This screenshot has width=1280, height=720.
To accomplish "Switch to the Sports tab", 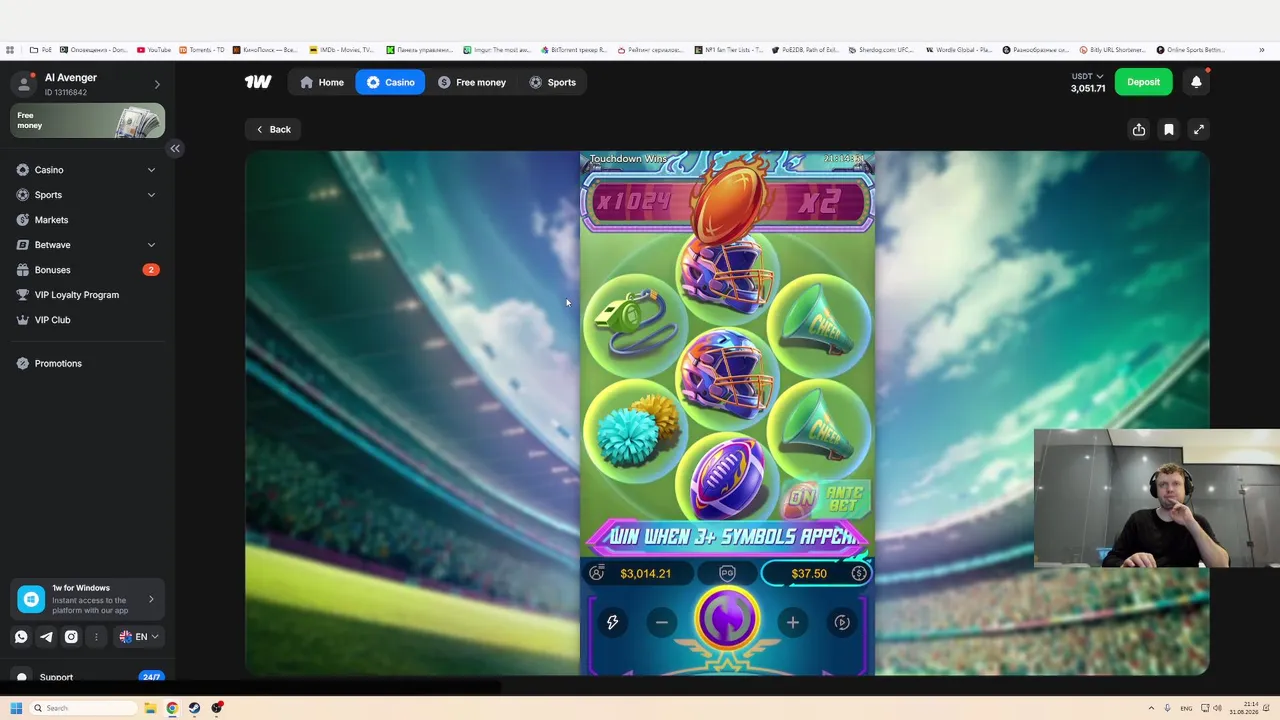I will (553, 82).
